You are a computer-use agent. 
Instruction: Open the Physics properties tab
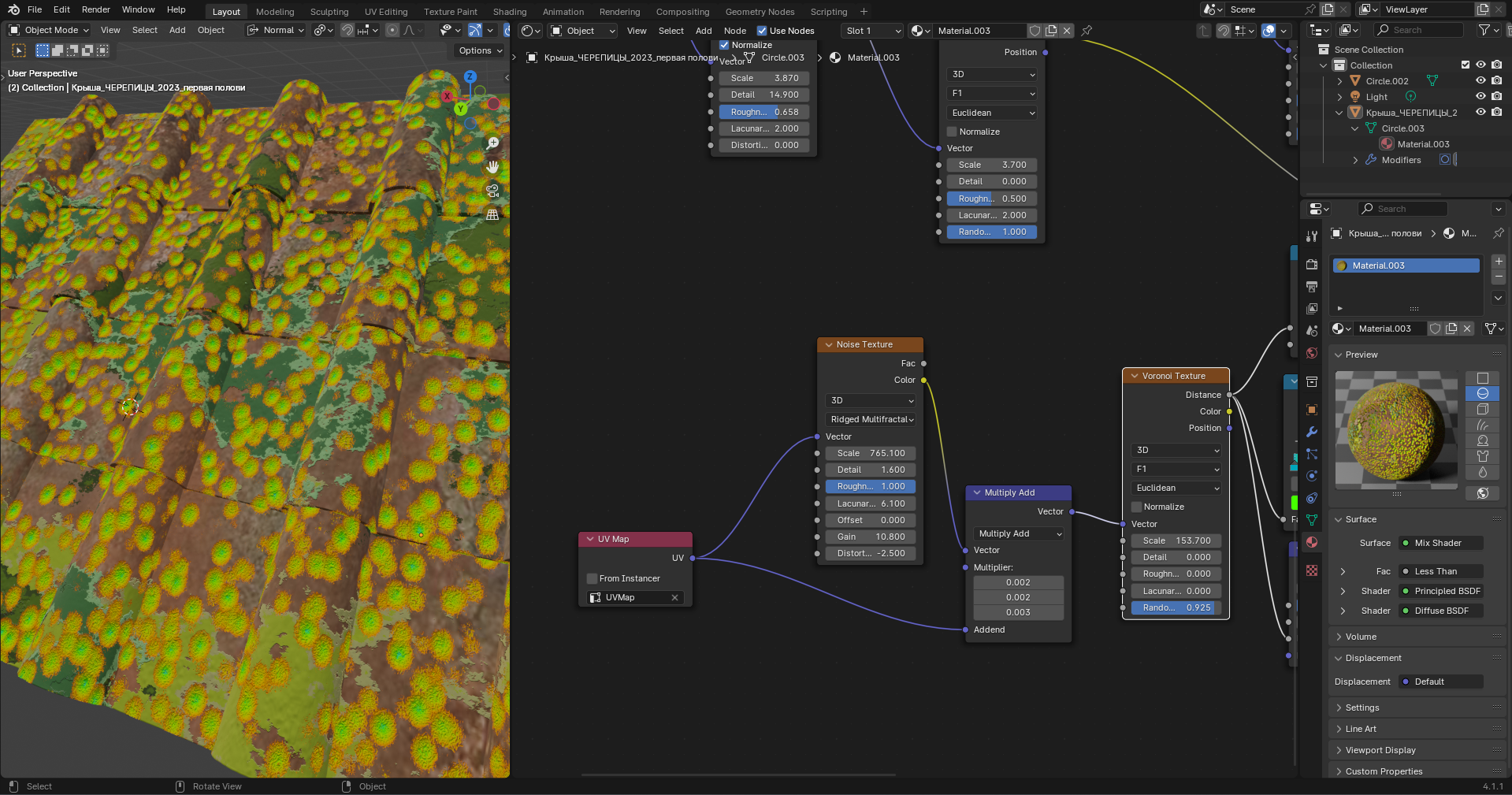click(1312, 476)
